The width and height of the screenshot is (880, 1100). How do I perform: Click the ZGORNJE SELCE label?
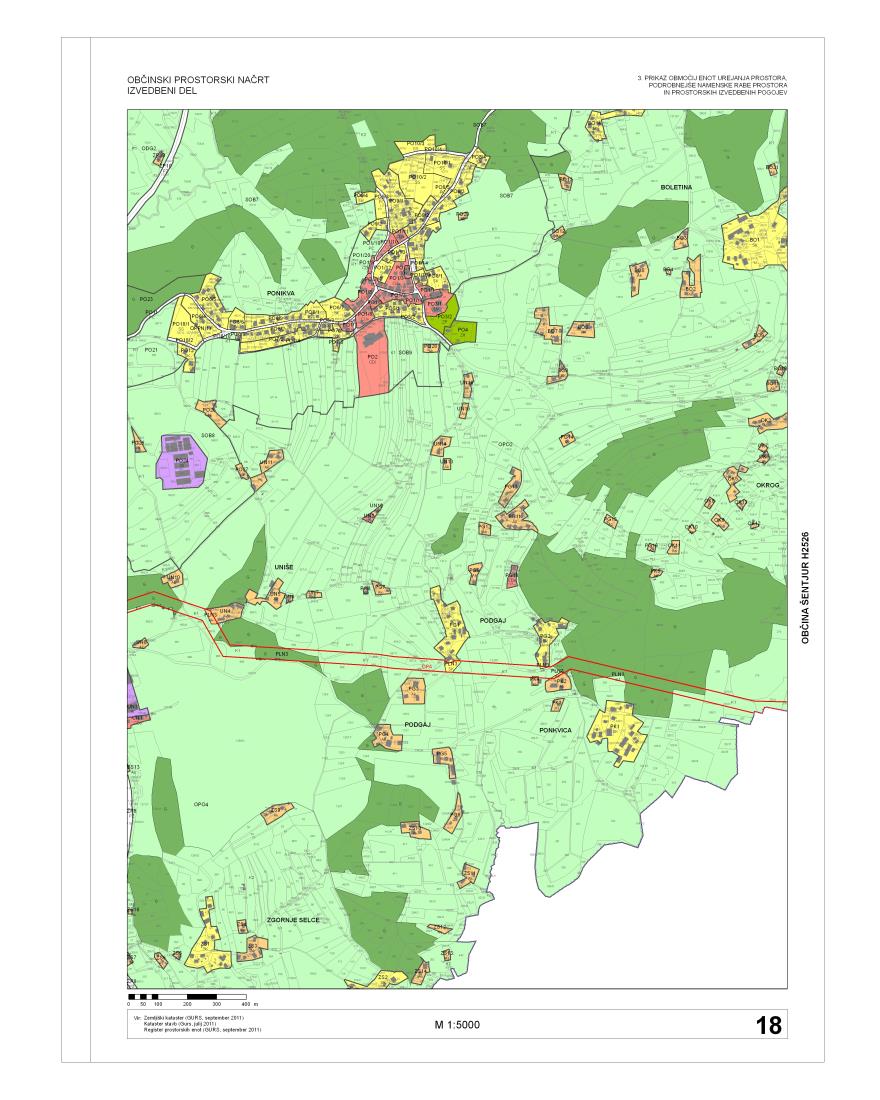292,919
